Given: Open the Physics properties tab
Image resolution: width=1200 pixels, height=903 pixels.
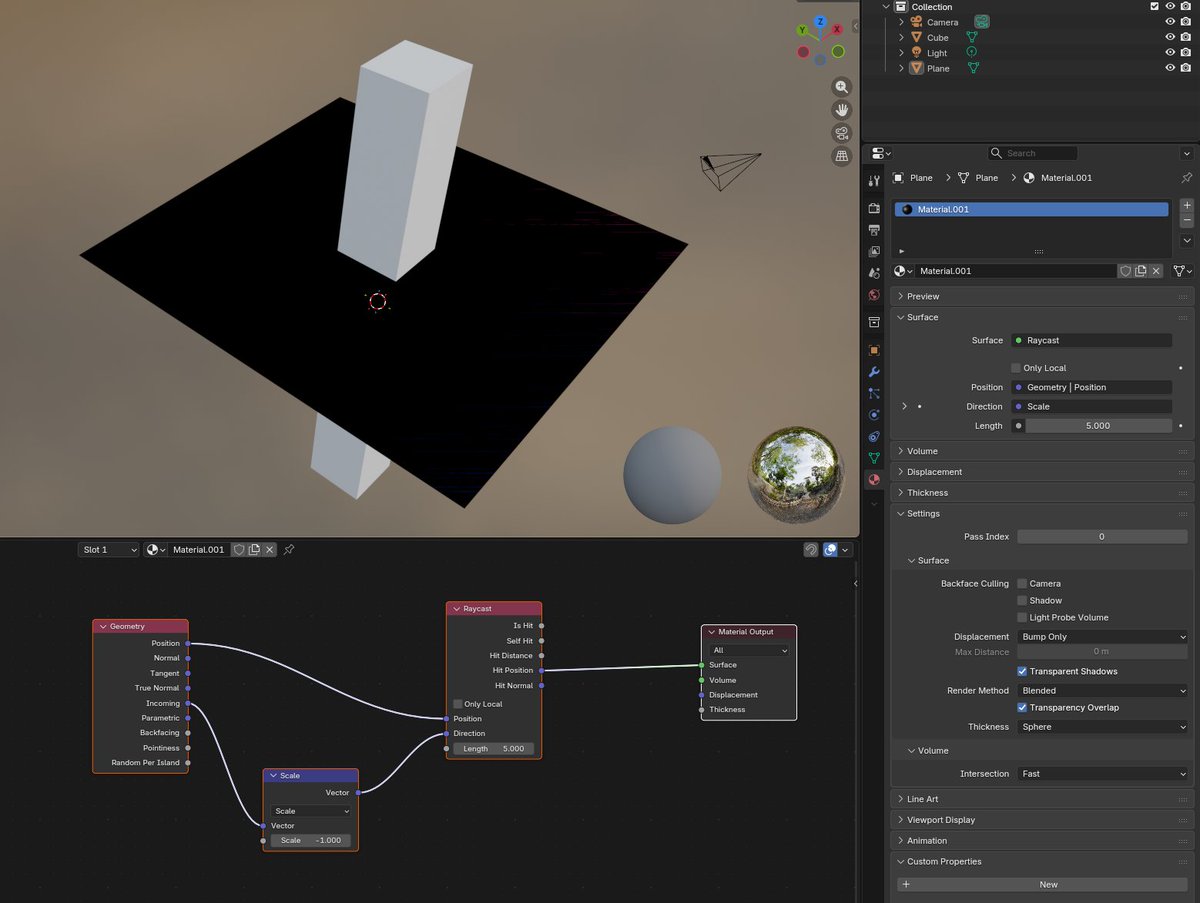Looking at the screenshot, I should pos(874,414).
